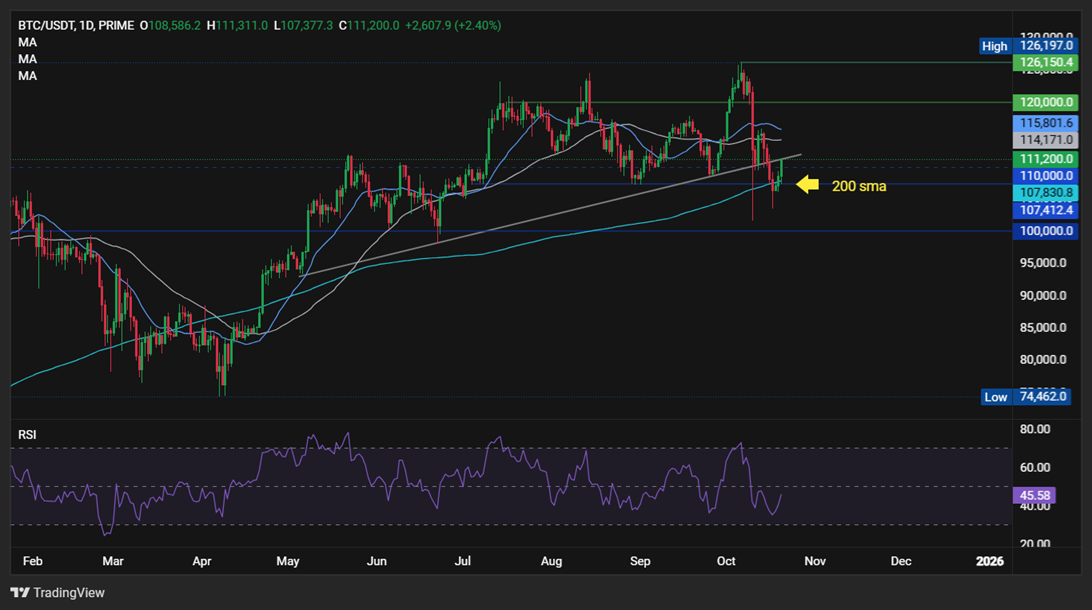Click the gray 114,171.0 MA value tag

pyautogui.click(x=1045, y=140)
